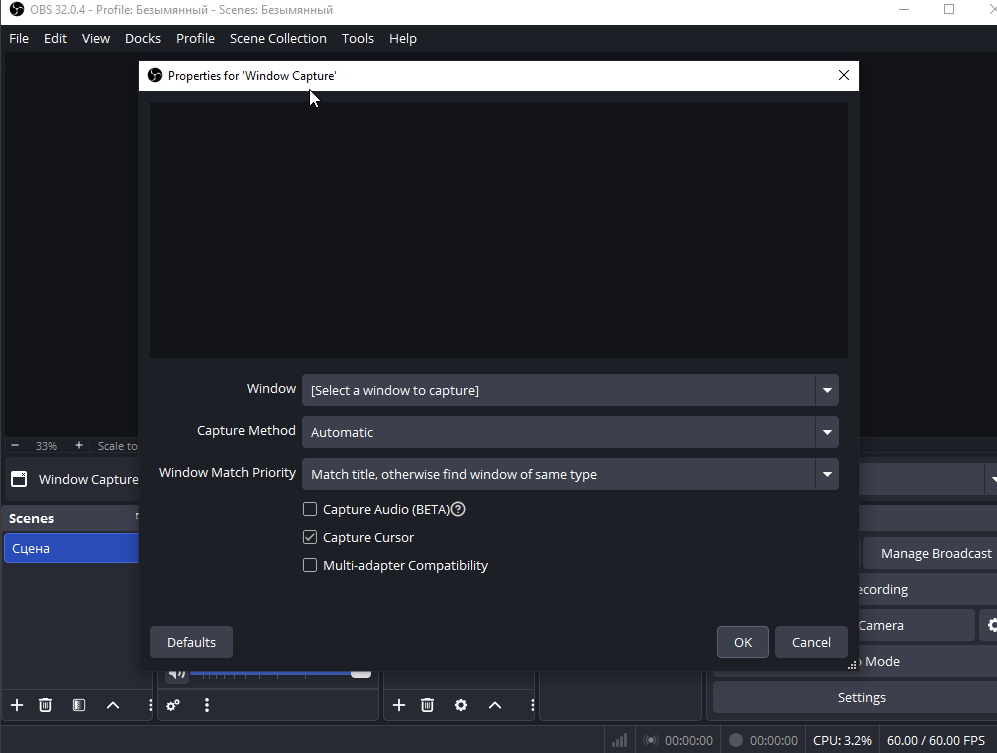Viewport: 997px width, 753px height.
Task: Remove selected scene with trash icon
Action: tap(45, 705)
